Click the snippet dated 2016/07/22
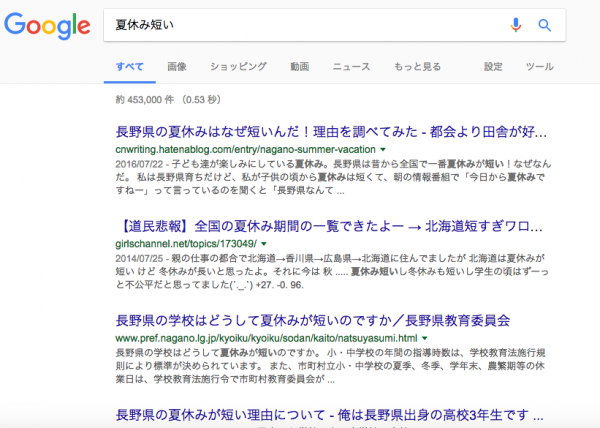 click(333, 177)
